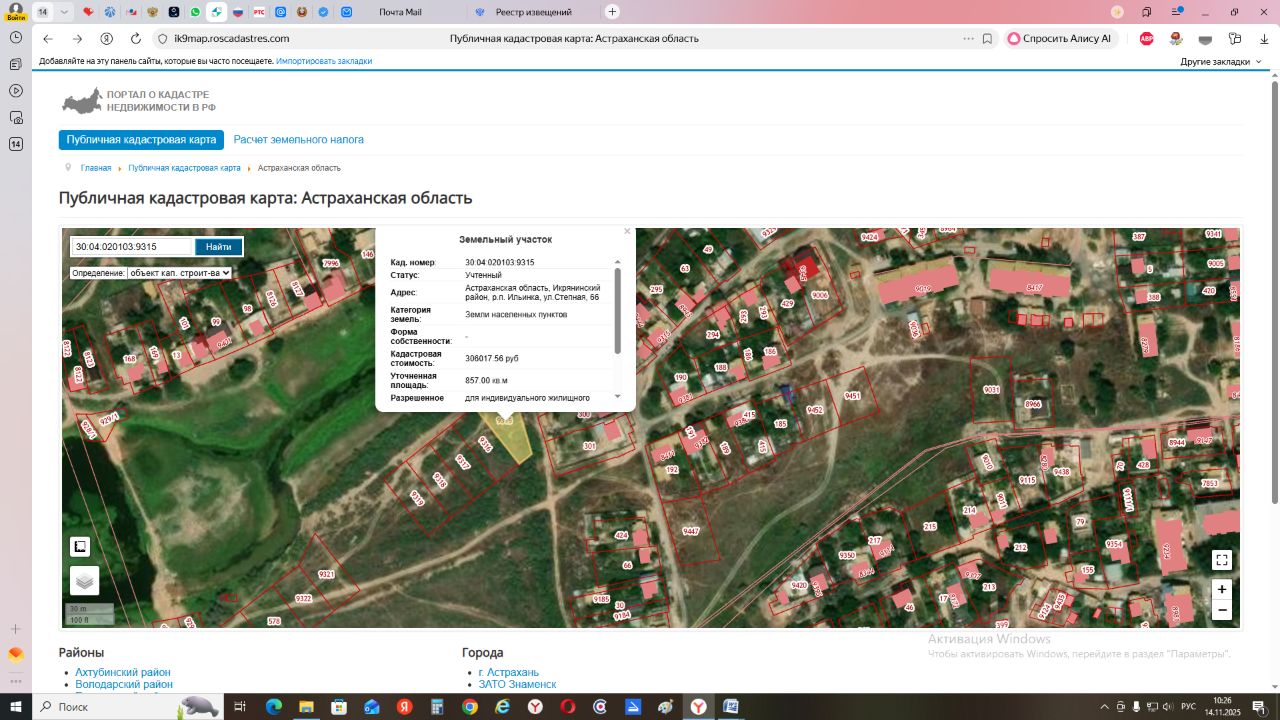The height and width of the screenshot is (720, 1280).
Task: Open Публичная кадастровая карта breadcrumb link
Action: (x=184, y=168)
